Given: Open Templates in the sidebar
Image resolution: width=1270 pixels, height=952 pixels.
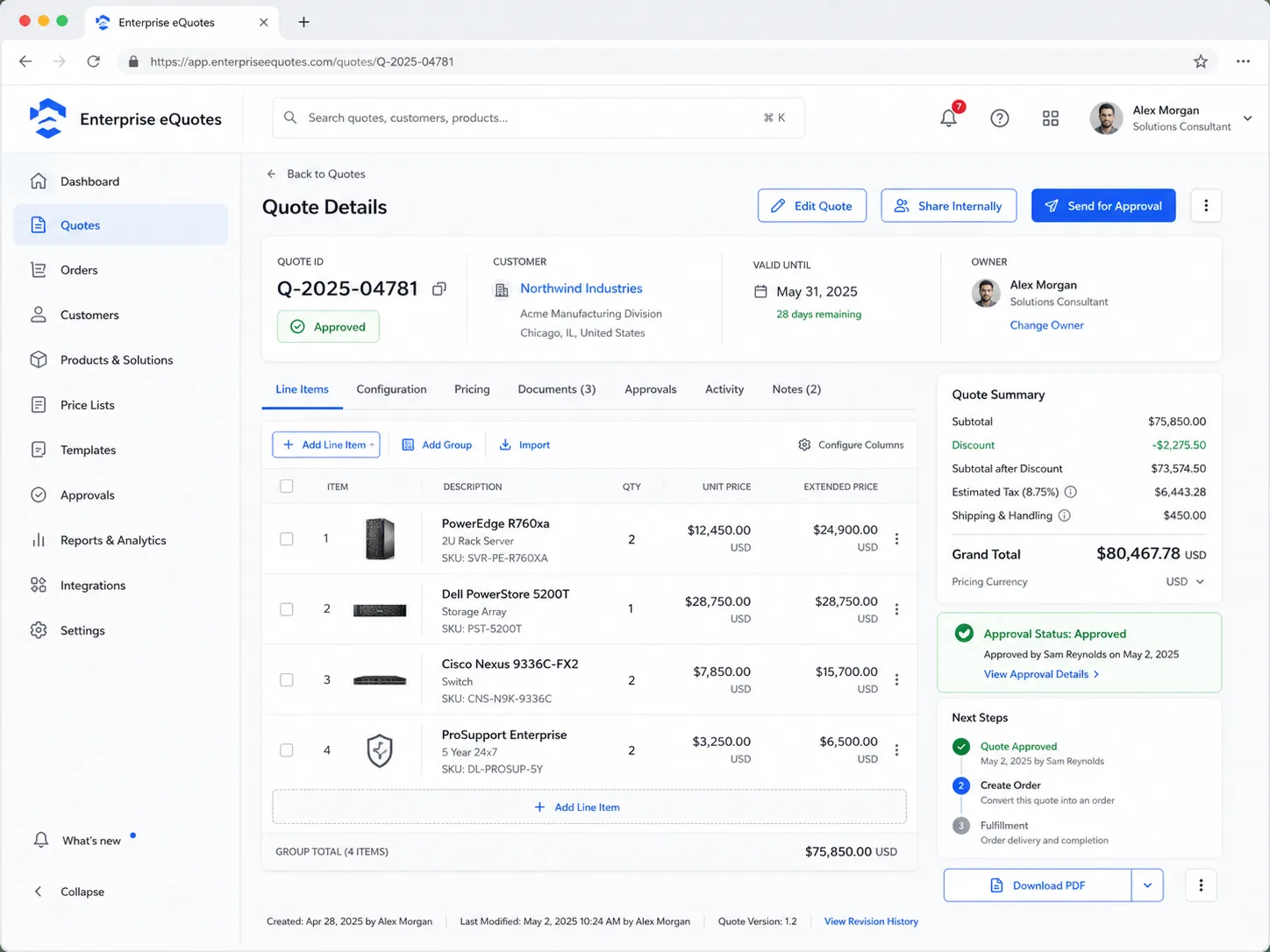Looking at the screenshot, I should tap(121, 450).
